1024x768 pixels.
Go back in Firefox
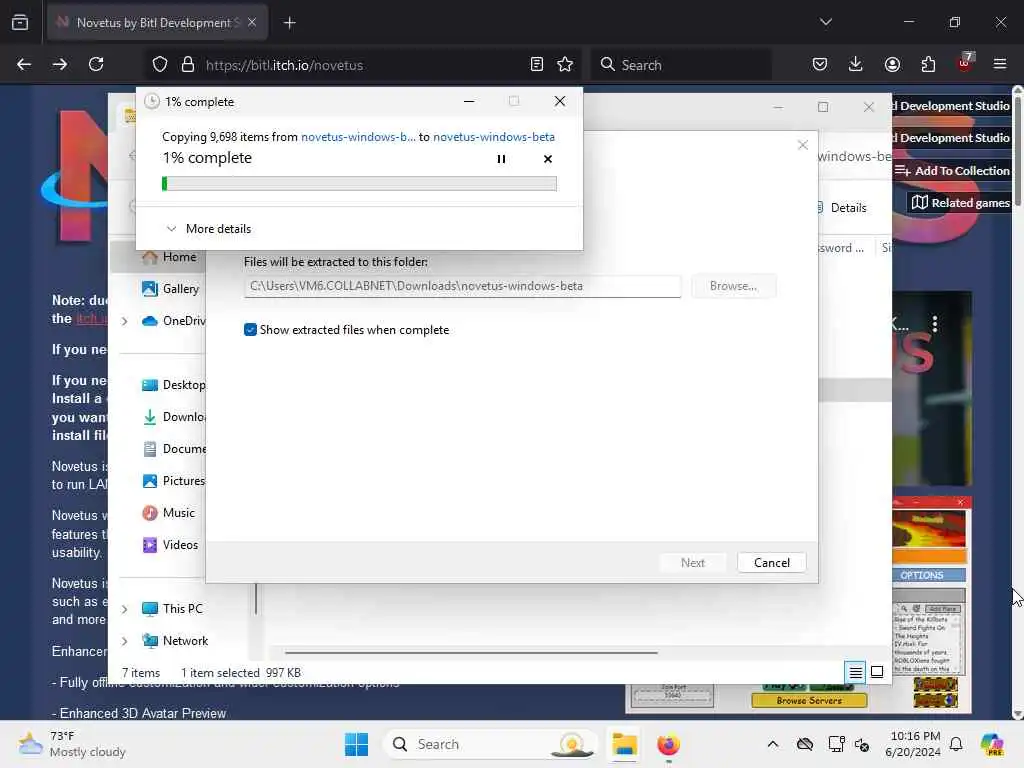coord(24,64)
